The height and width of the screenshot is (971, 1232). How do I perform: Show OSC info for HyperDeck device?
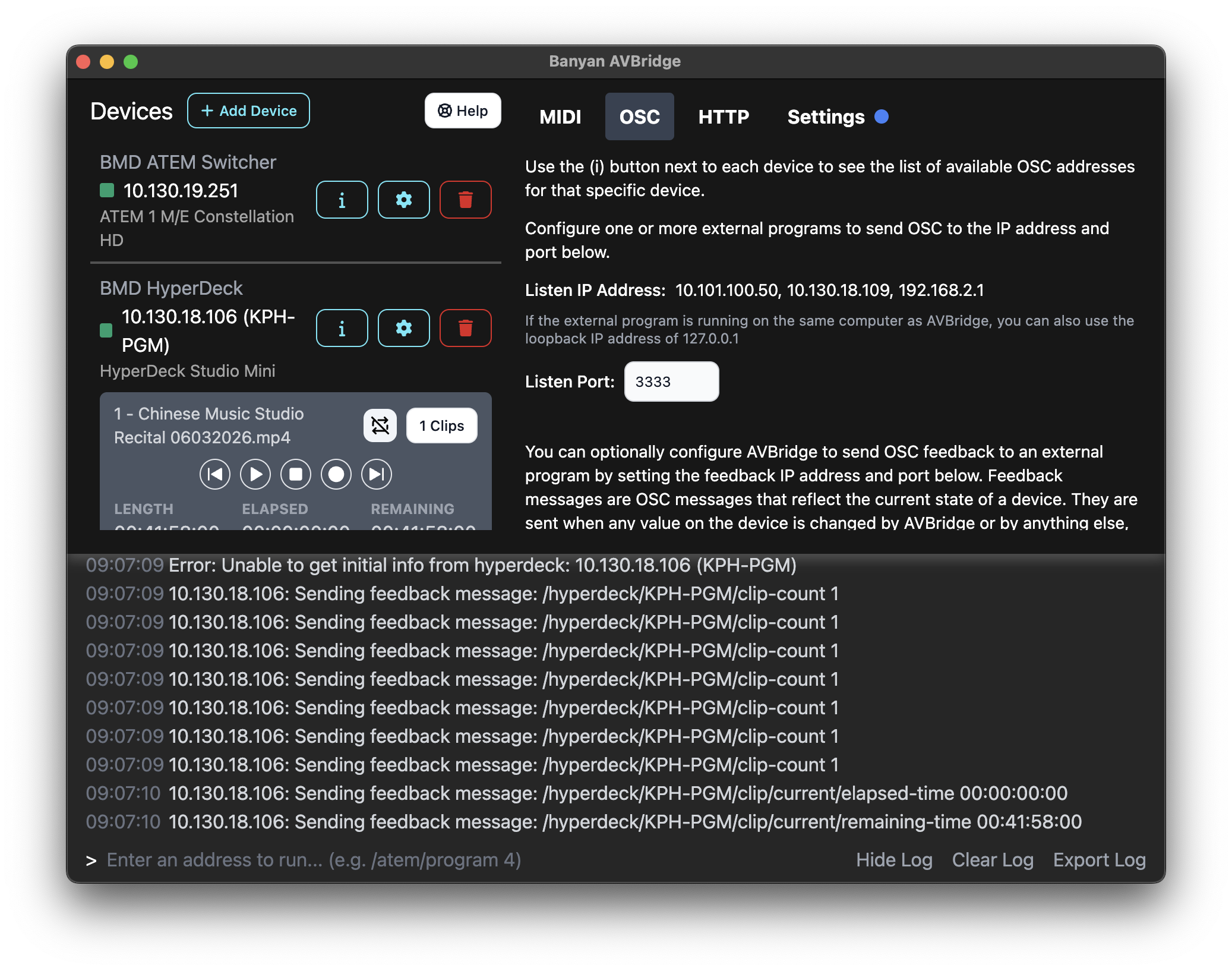tap(342, 328)
